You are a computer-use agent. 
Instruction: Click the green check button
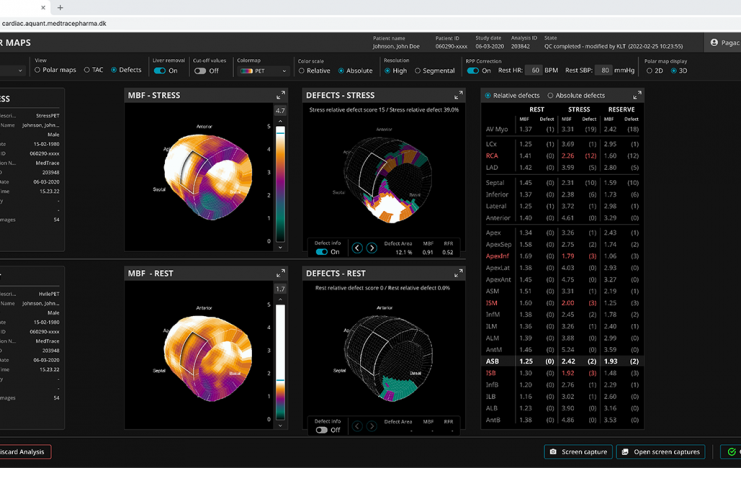coord(730,452)
